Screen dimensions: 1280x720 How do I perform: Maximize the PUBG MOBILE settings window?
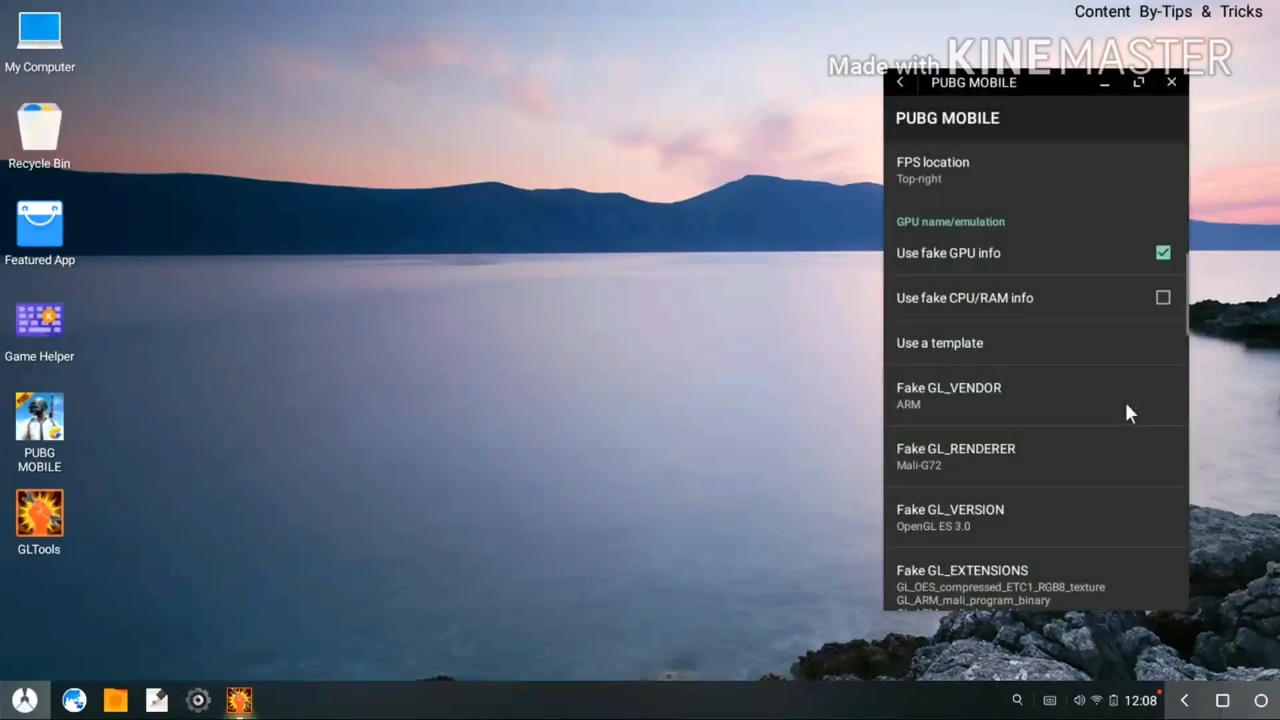coord(1138,82)
